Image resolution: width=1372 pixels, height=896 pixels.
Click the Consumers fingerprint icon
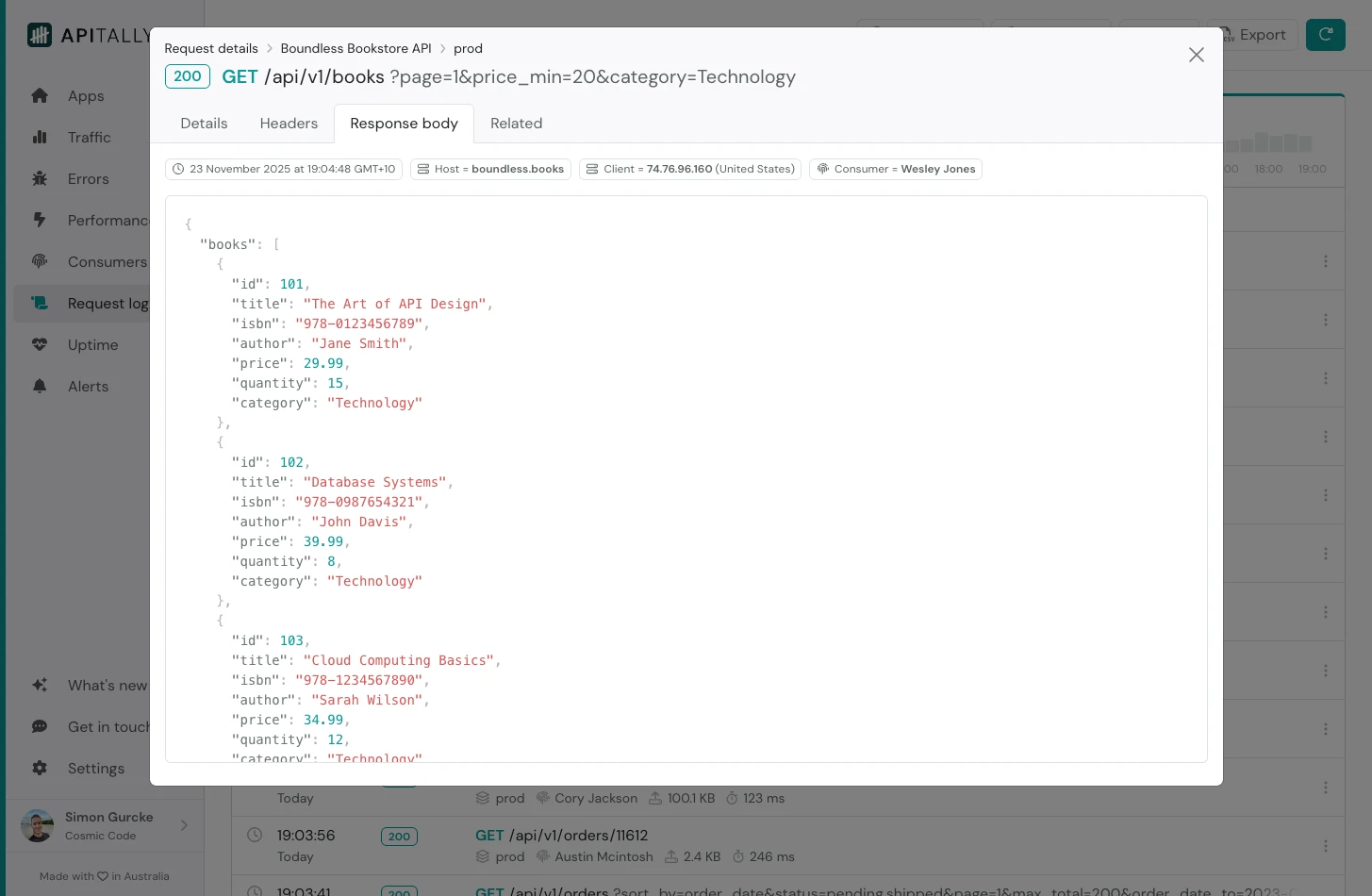pos(40,262)
